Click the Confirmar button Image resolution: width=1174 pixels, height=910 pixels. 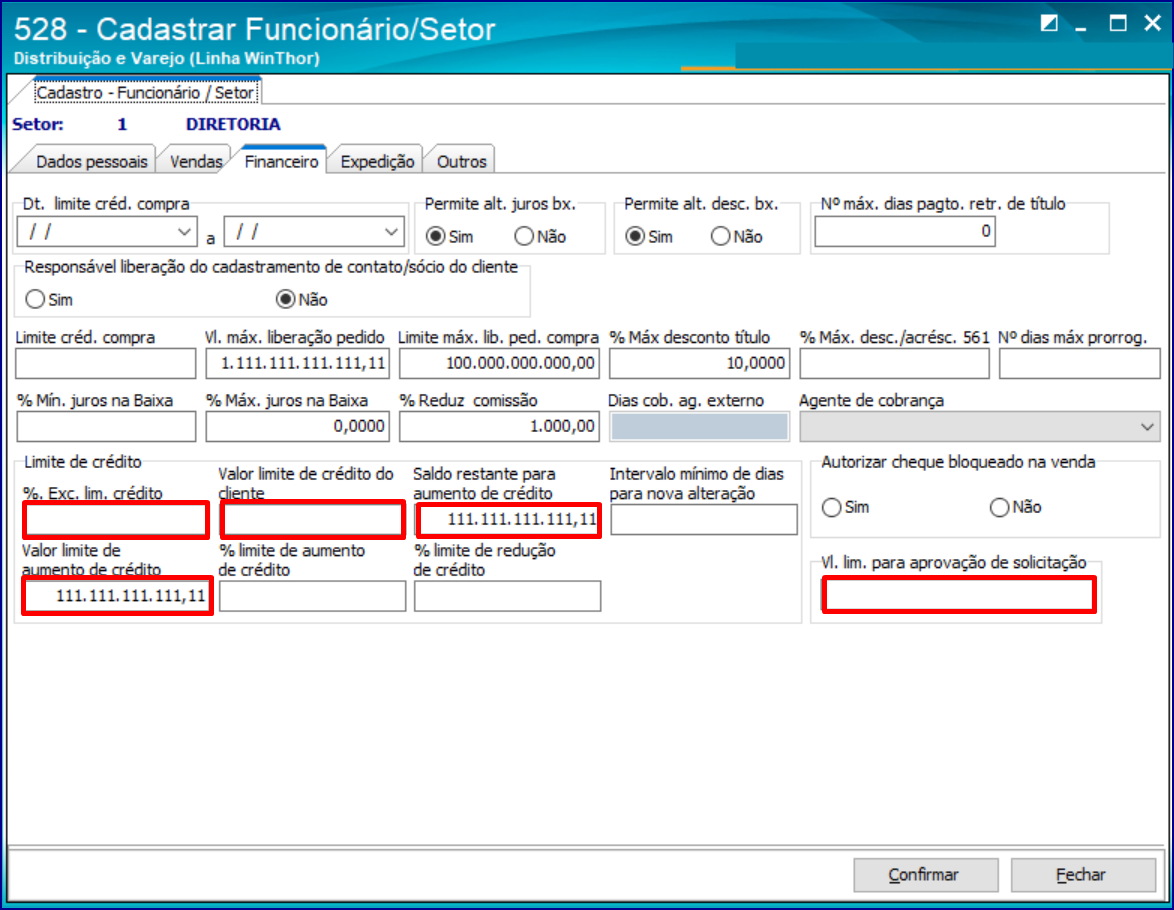(x=925, y=874)
